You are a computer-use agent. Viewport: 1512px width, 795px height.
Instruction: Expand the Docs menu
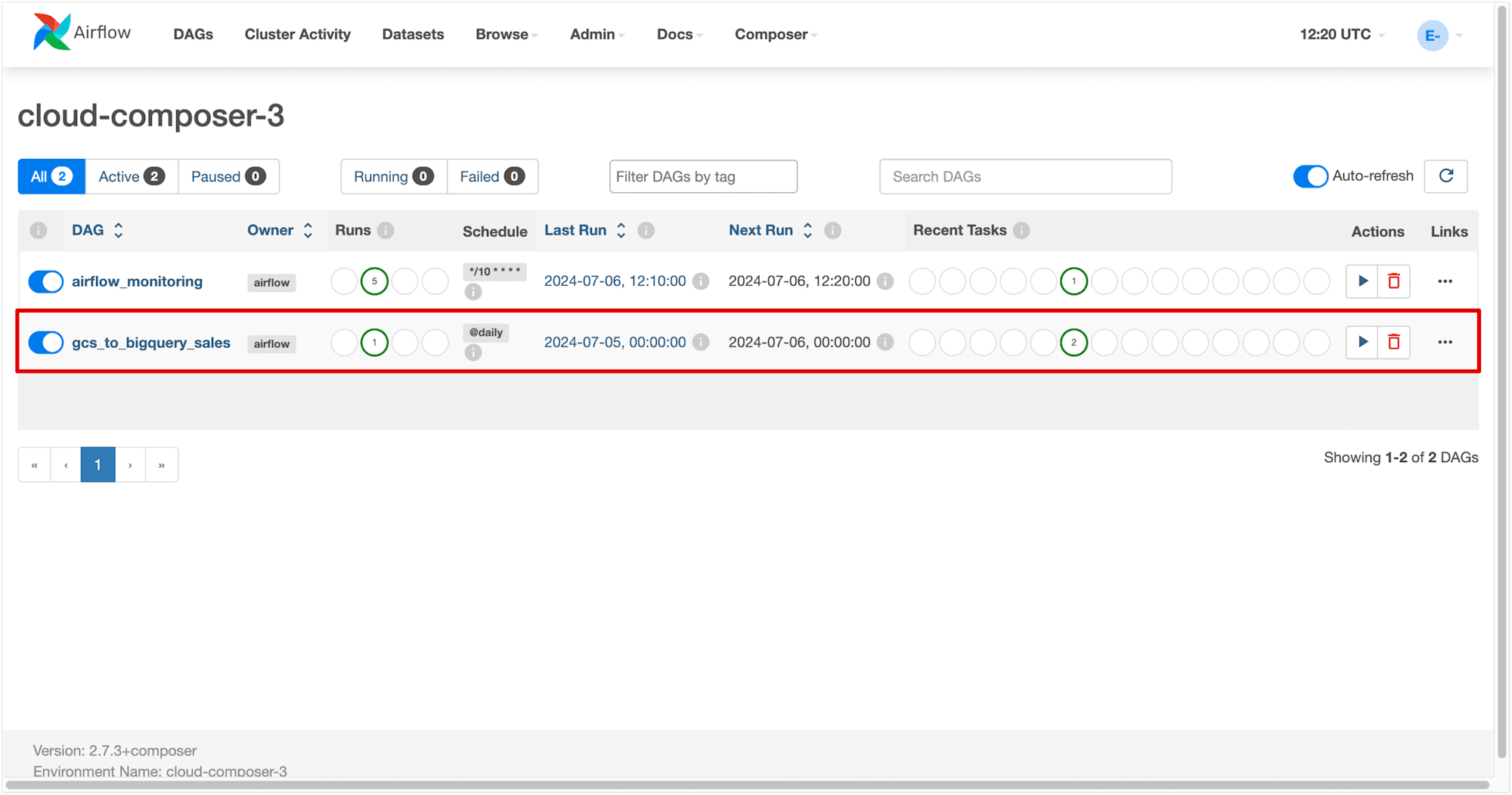pyautogui.click(x=680, y=34)
